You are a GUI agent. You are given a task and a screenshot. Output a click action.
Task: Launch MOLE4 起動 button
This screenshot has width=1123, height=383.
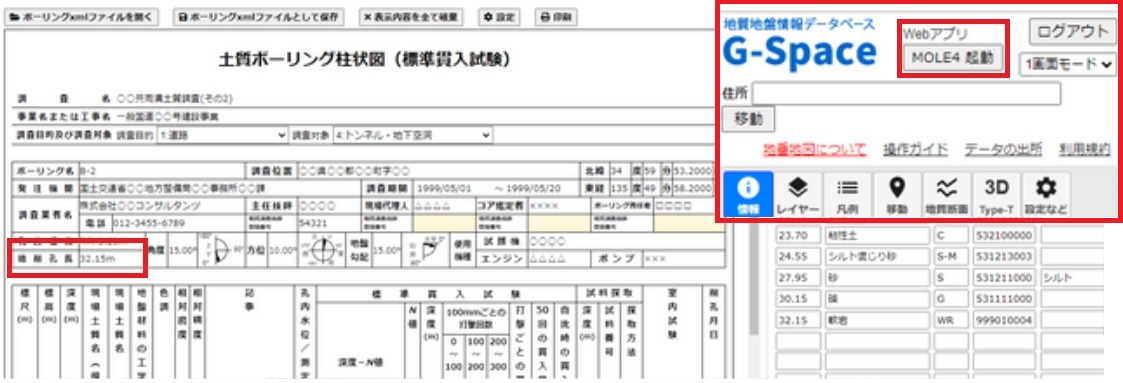953,58
